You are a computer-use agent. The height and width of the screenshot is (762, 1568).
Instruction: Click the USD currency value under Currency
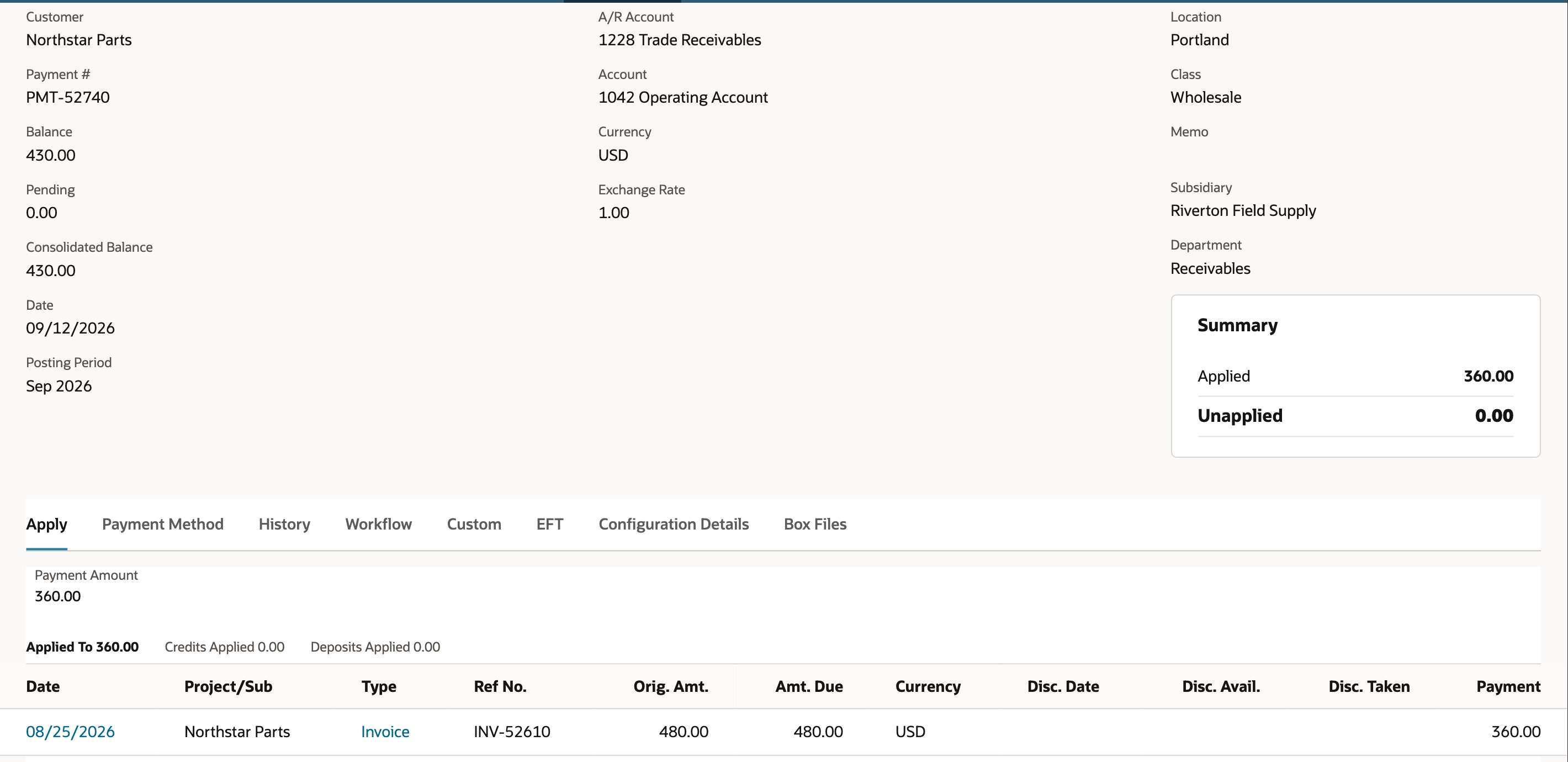(613, 155)
